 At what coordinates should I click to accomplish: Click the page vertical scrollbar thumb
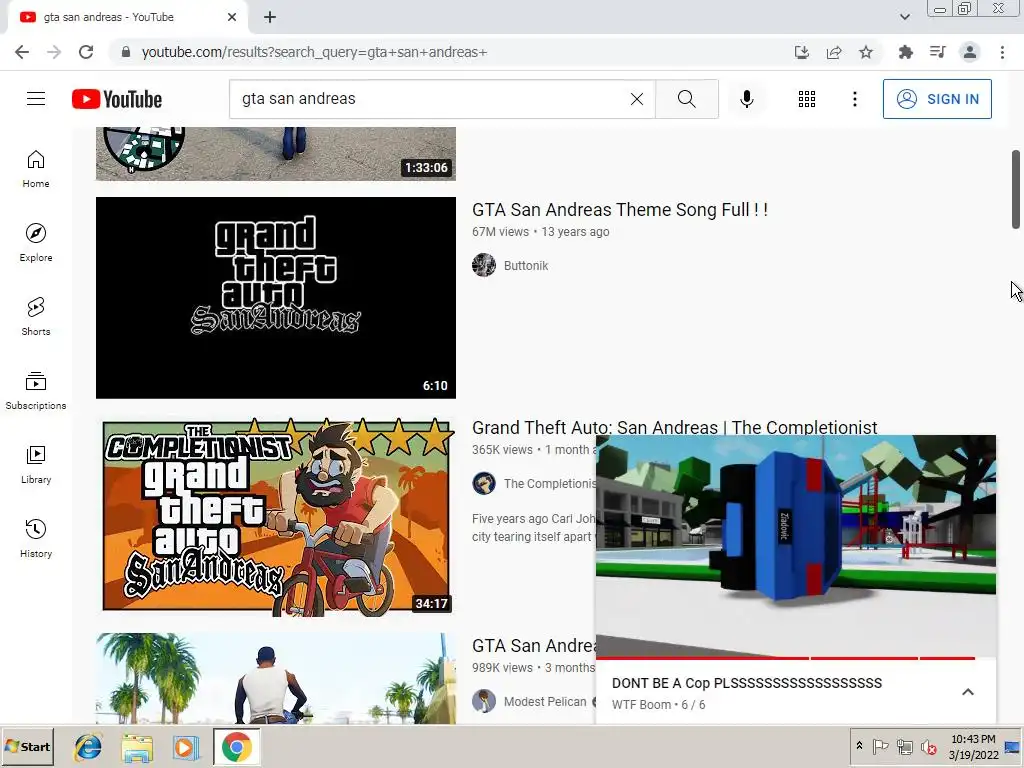1016,189
